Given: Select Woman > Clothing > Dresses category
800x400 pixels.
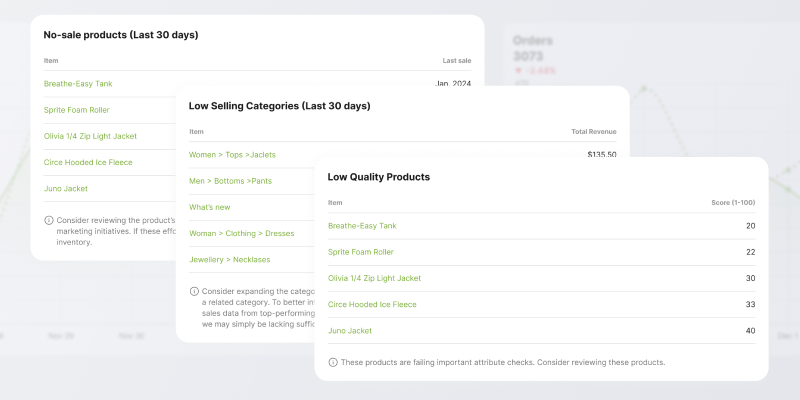Looking at the screenshot, I should point(239,233).
